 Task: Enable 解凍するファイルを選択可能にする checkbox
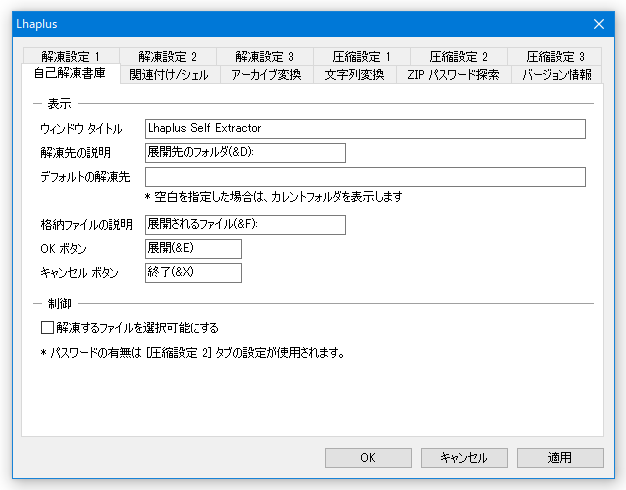coord(47,328)
